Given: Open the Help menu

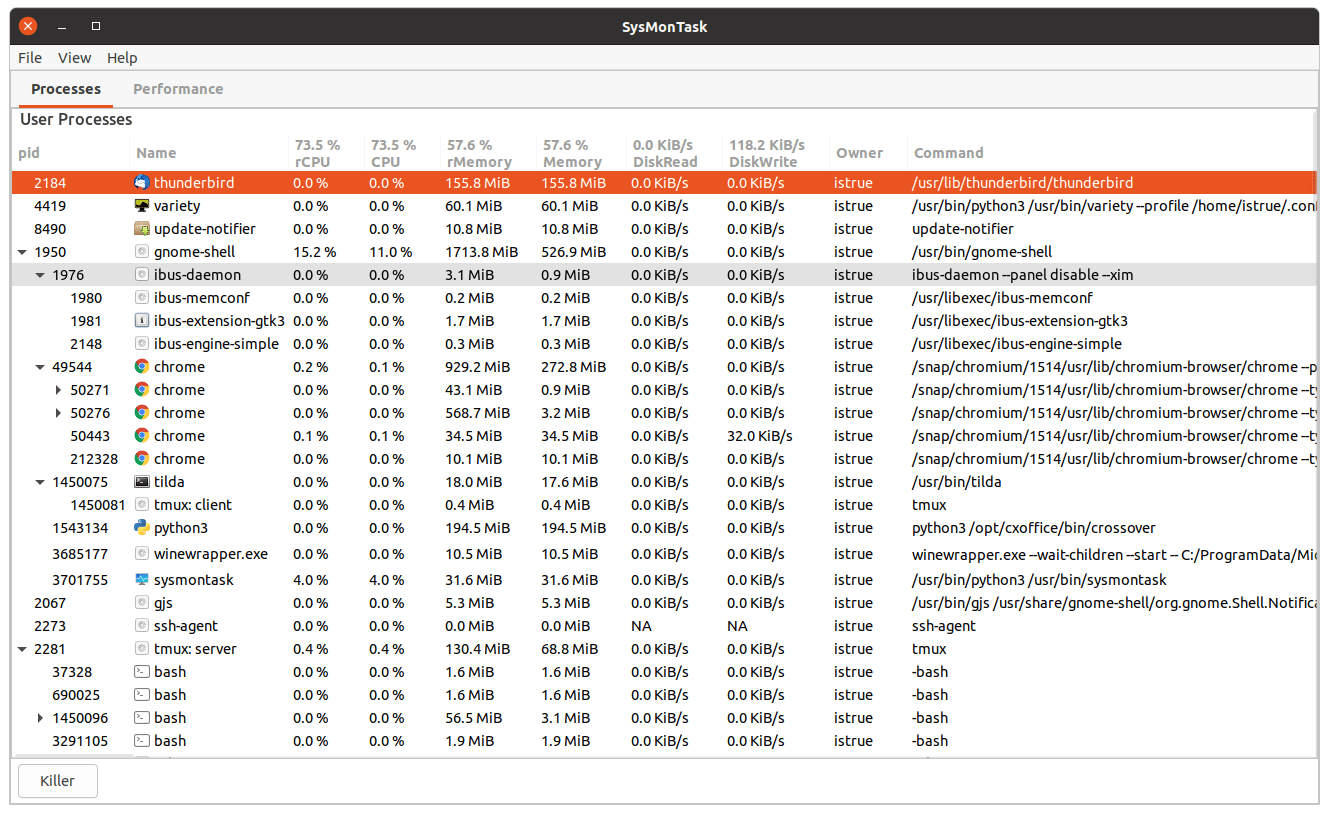Looking at the screenshot, I should point(122,58).
